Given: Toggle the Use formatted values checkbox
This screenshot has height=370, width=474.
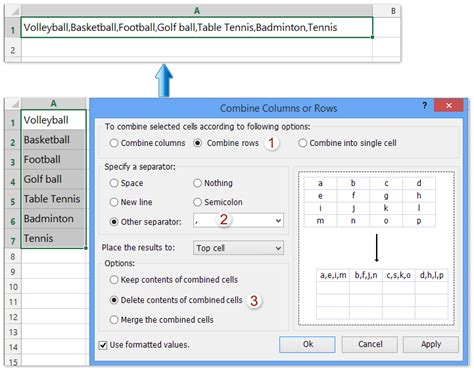Looking at the screenshot, I should (103, 345).
